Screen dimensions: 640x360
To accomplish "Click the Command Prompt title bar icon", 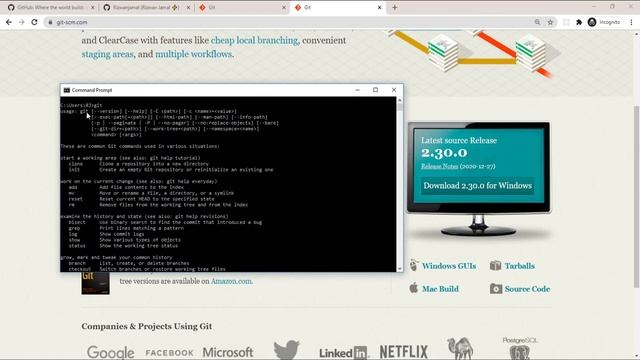I will tap(67, 90).
